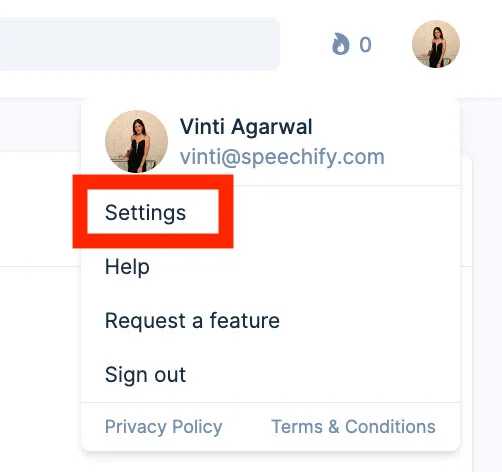Click the large avatar beside Vinti Agarwal

coord(136,141)
